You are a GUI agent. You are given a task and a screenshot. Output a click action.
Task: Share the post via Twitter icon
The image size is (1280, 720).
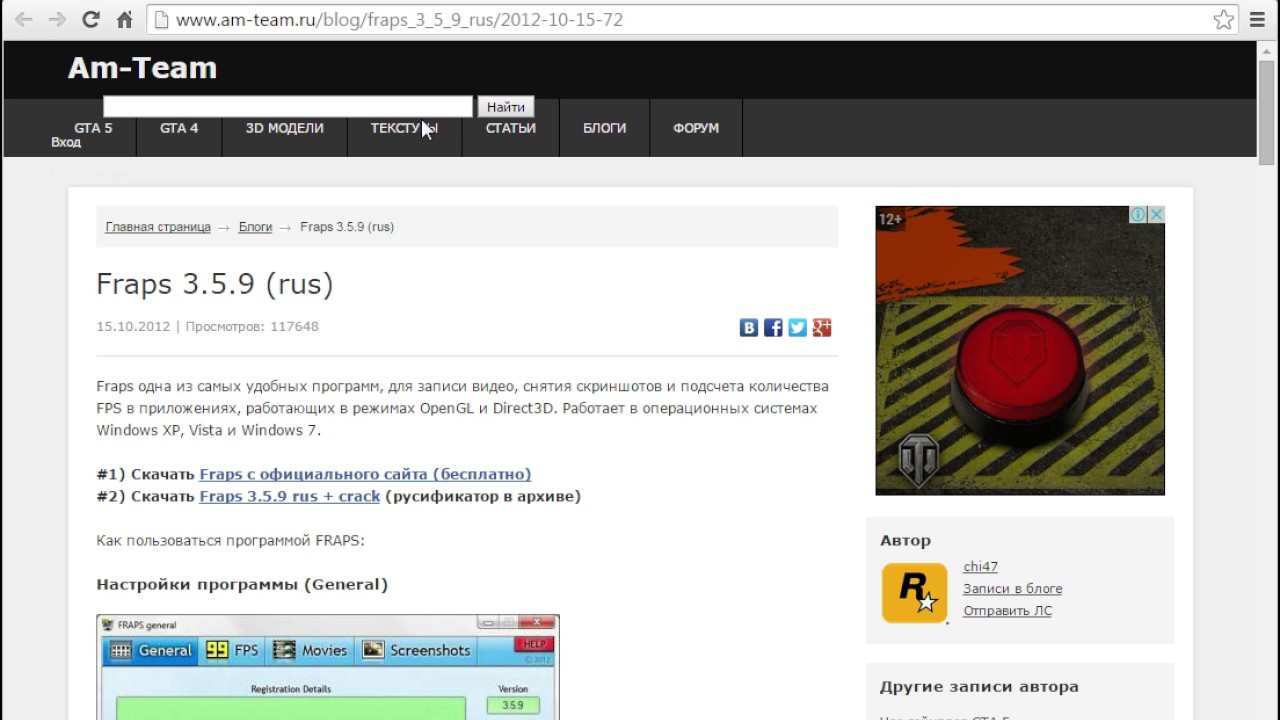click(797, 327)
